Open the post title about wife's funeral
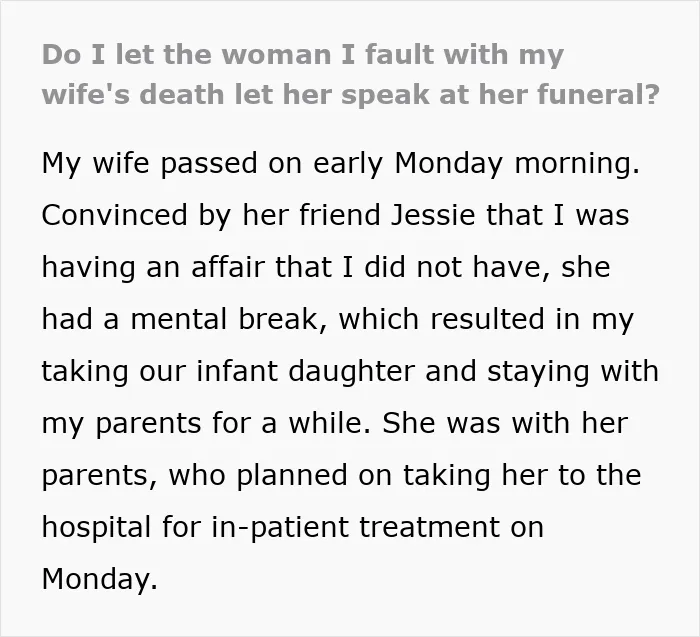 pyautogui.click(x=350, y=75)
